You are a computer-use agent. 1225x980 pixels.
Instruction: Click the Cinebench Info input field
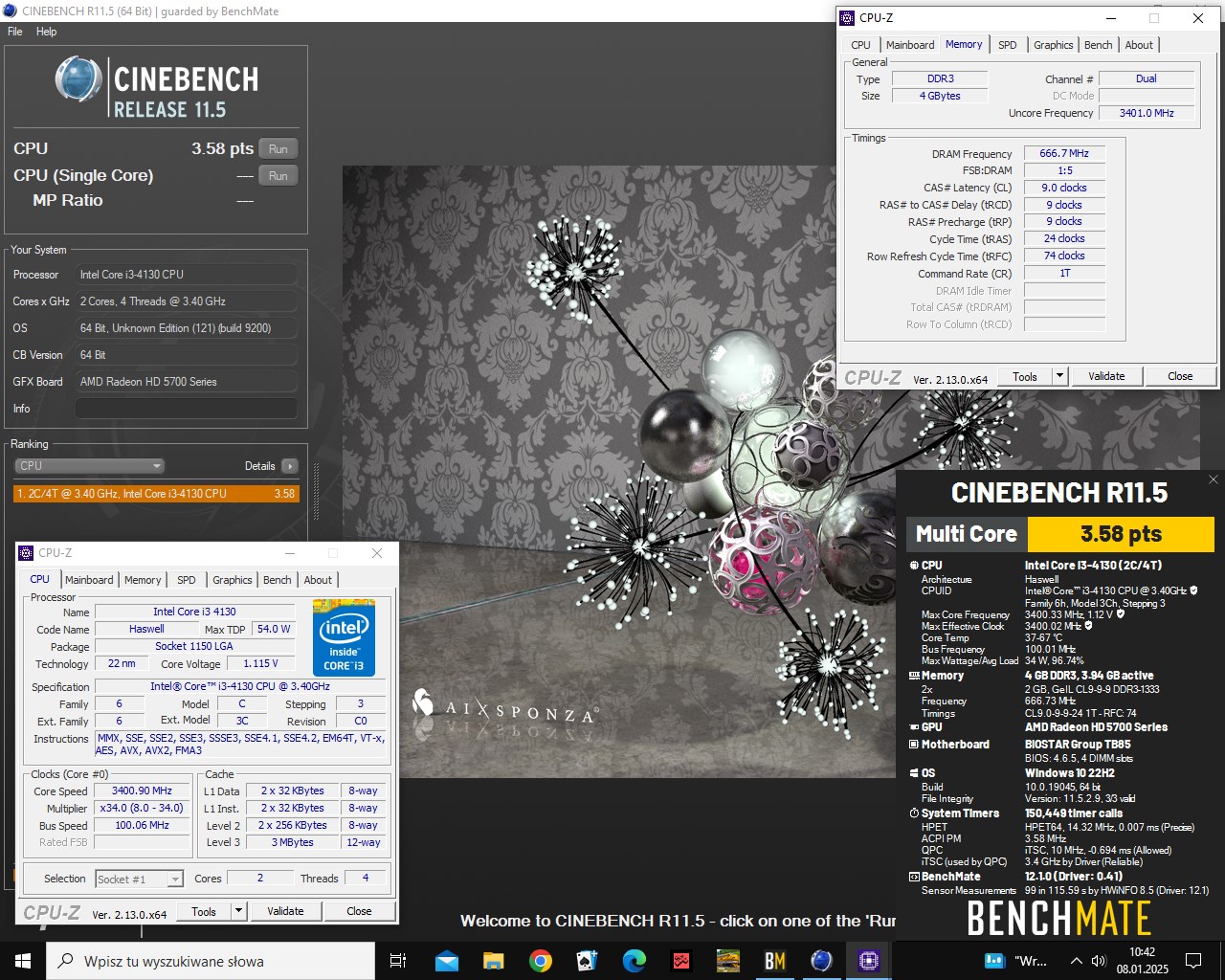coord(186,409)
